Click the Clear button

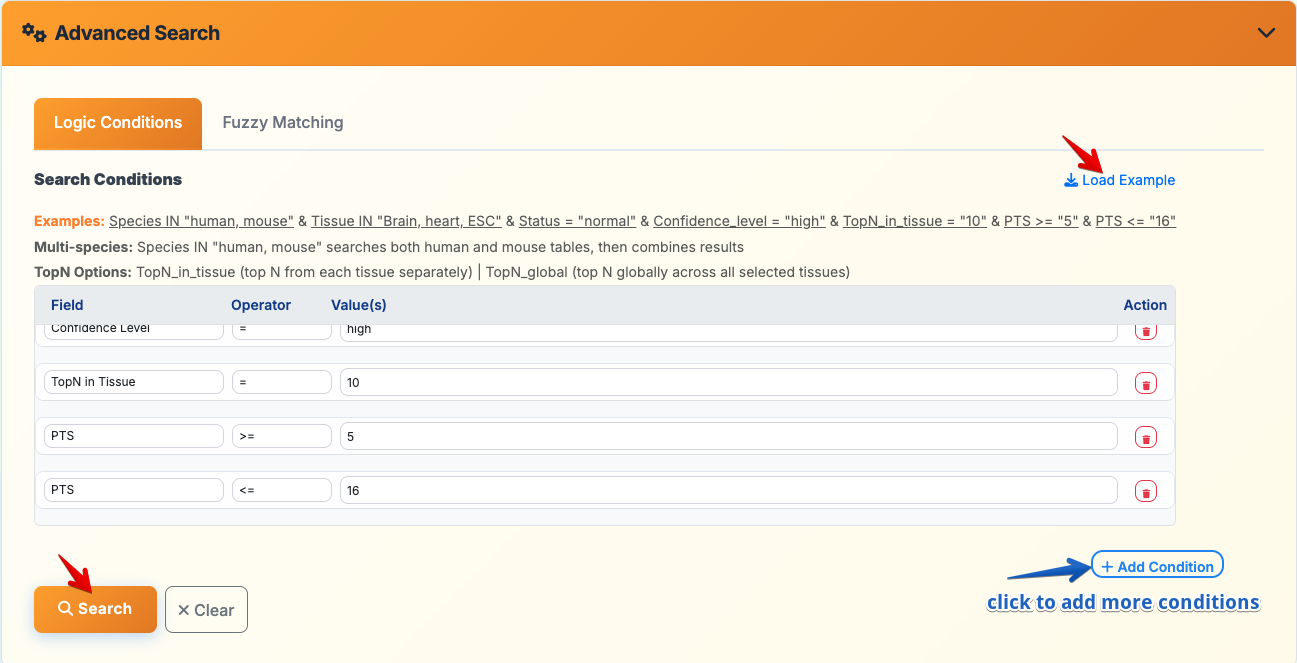click(x=206, y=610)
